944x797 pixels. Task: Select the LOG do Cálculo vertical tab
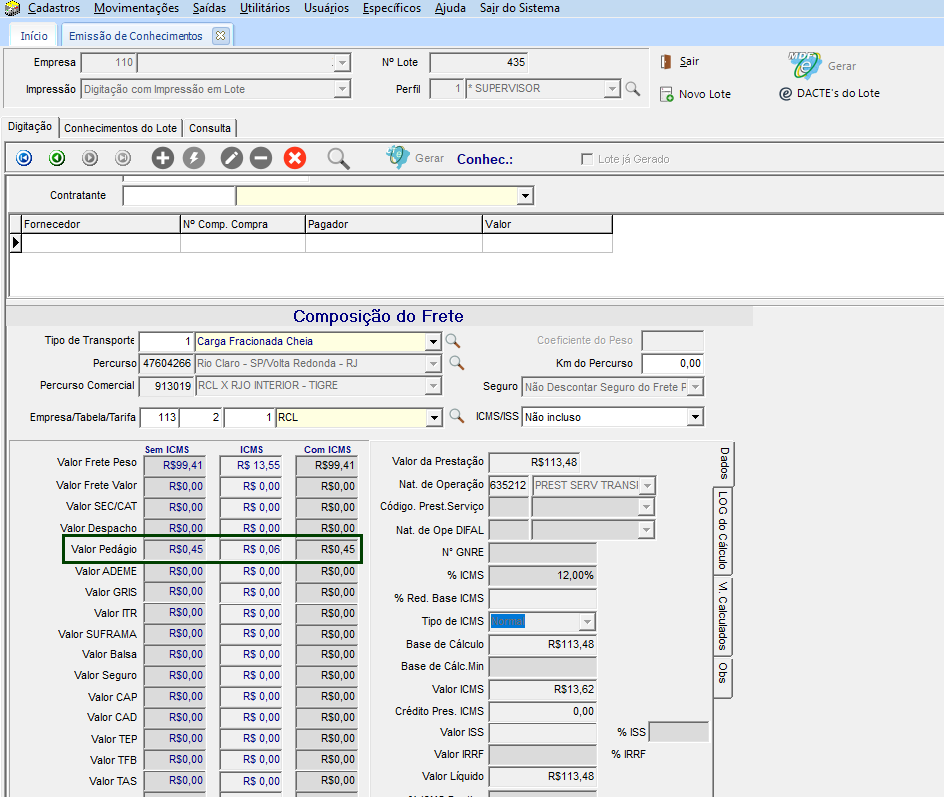(722, 529)
